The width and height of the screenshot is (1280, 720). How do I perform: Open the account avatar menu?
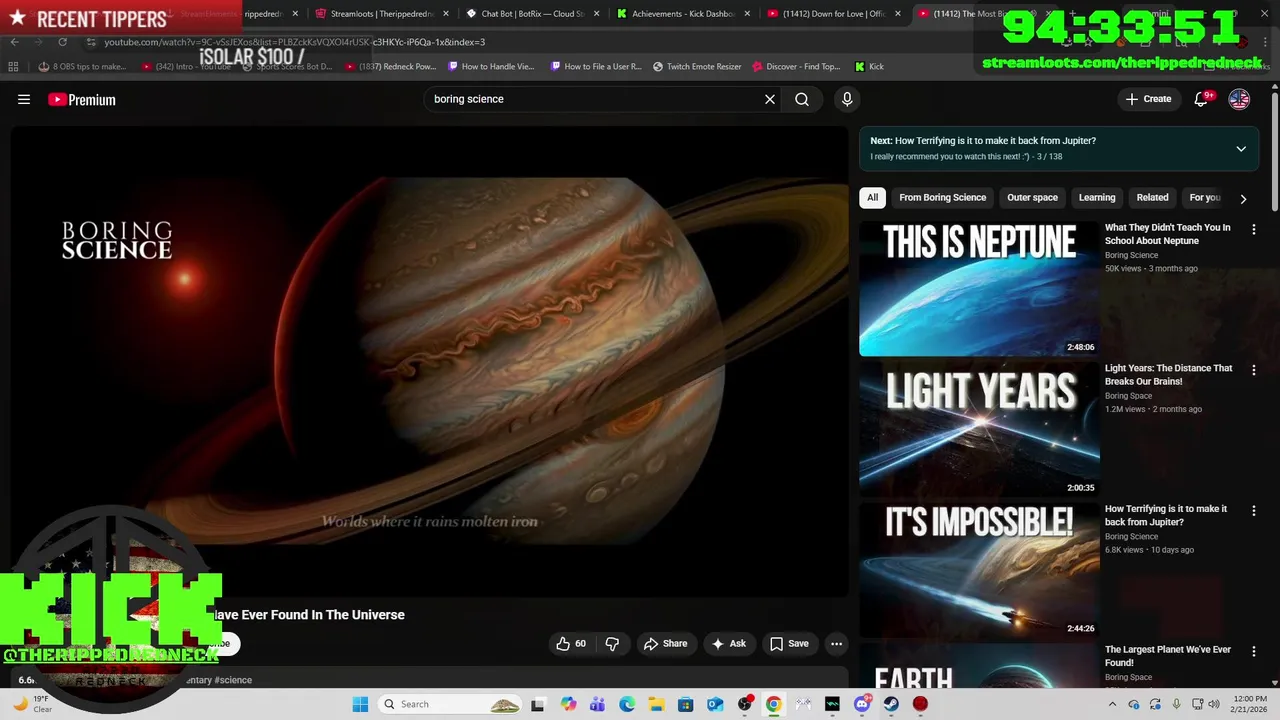[x=1239, y=99]
